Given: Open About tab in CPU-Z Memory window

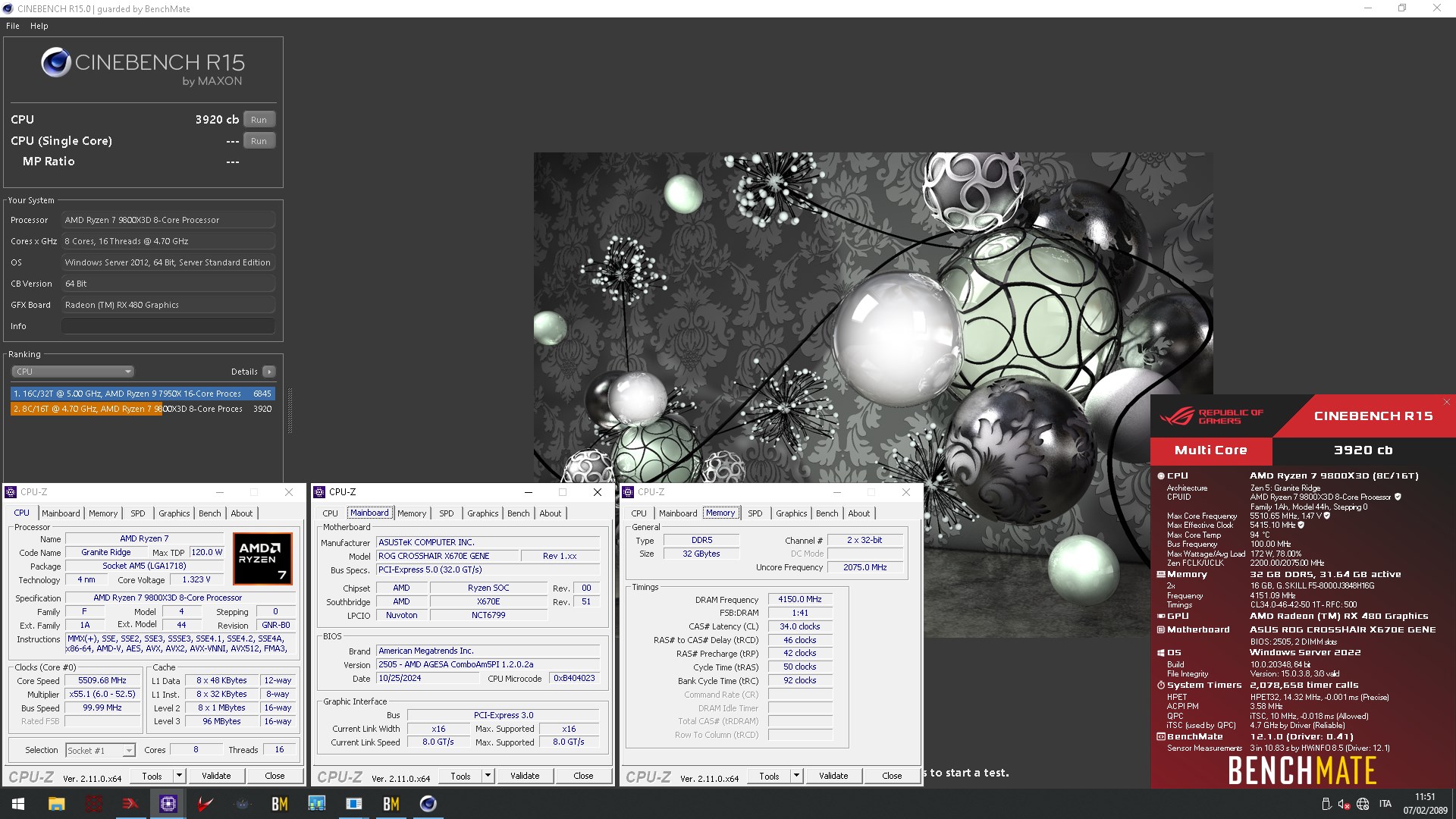Looking at the screenshot, I should [859, 513].
